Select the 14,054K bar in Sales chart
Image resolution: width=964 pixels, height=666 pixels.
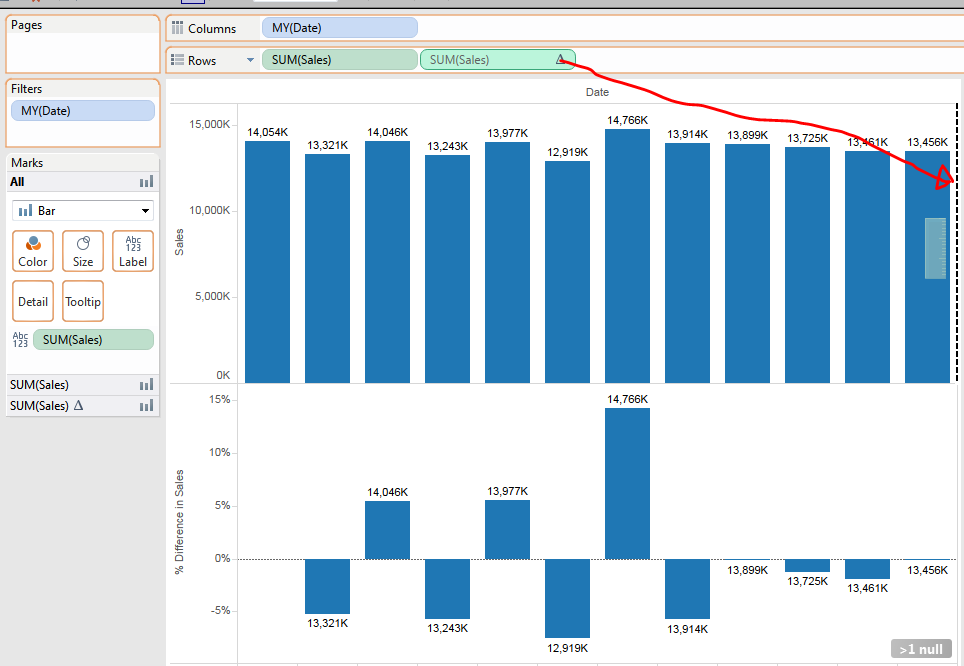(x=267, y=262)
